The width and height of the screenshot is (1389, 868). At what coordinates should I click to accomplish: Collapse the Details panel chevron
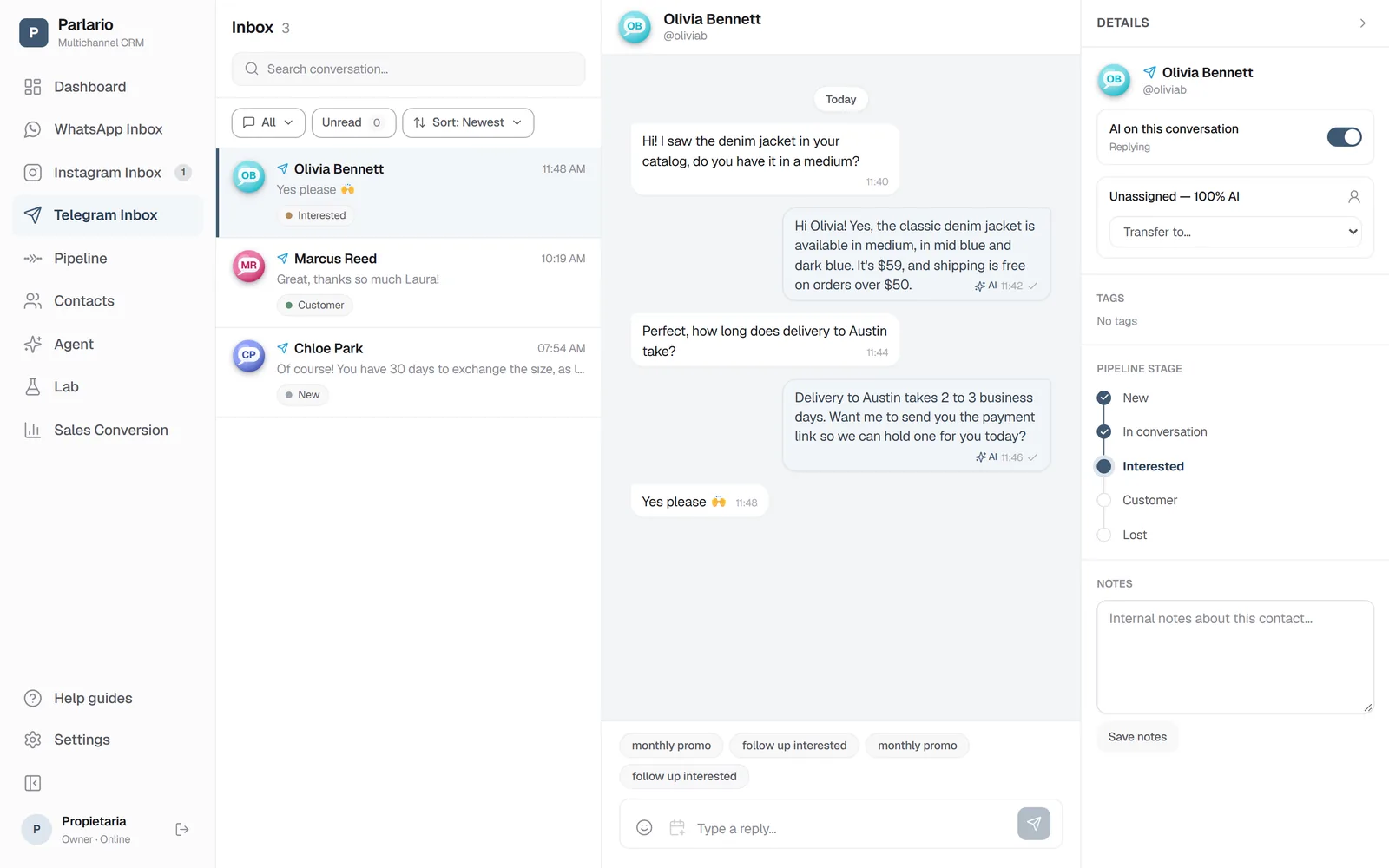[1362, 23]
